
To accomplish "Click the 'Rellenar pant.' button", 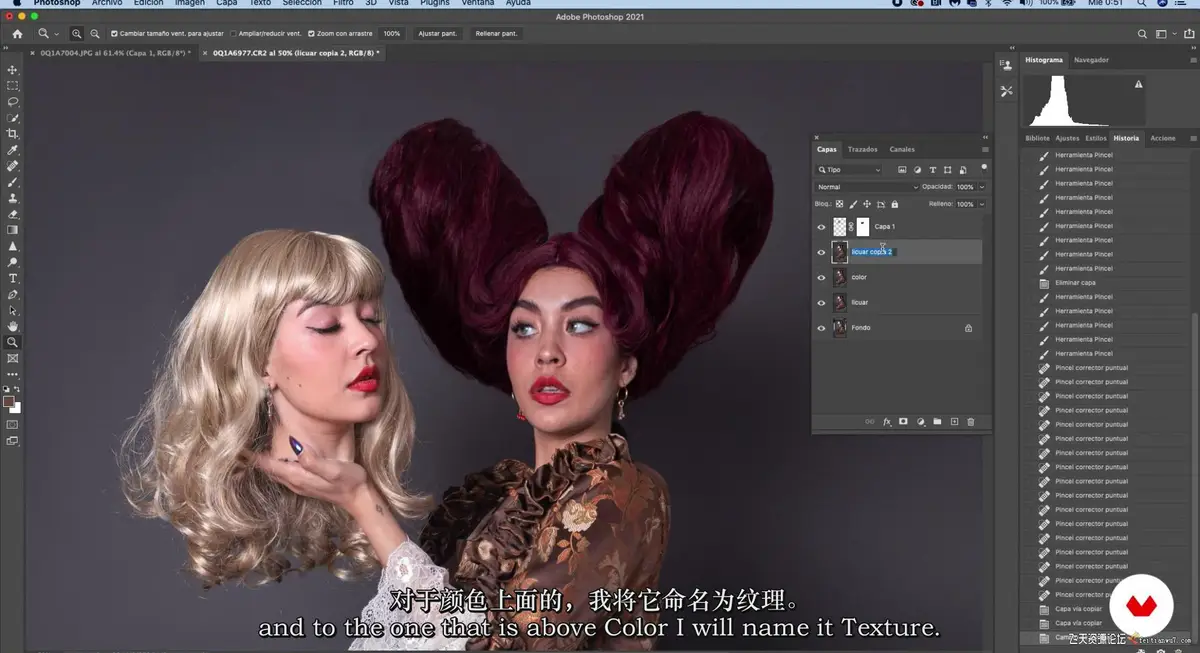I will (496, 33).
